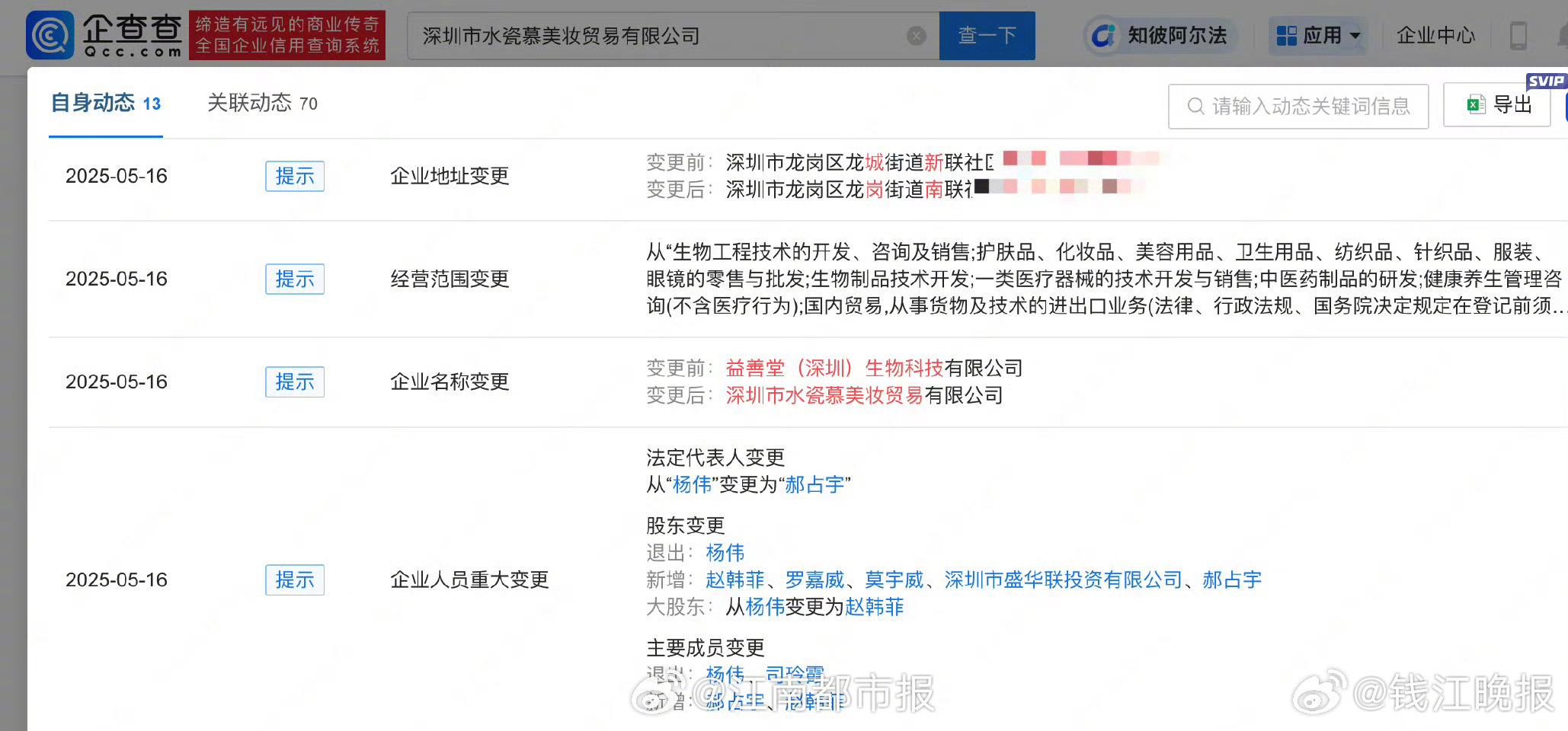Click the 股东变更 heading
The height and width of the screenshot is (731, 1568).
point(686,525)
